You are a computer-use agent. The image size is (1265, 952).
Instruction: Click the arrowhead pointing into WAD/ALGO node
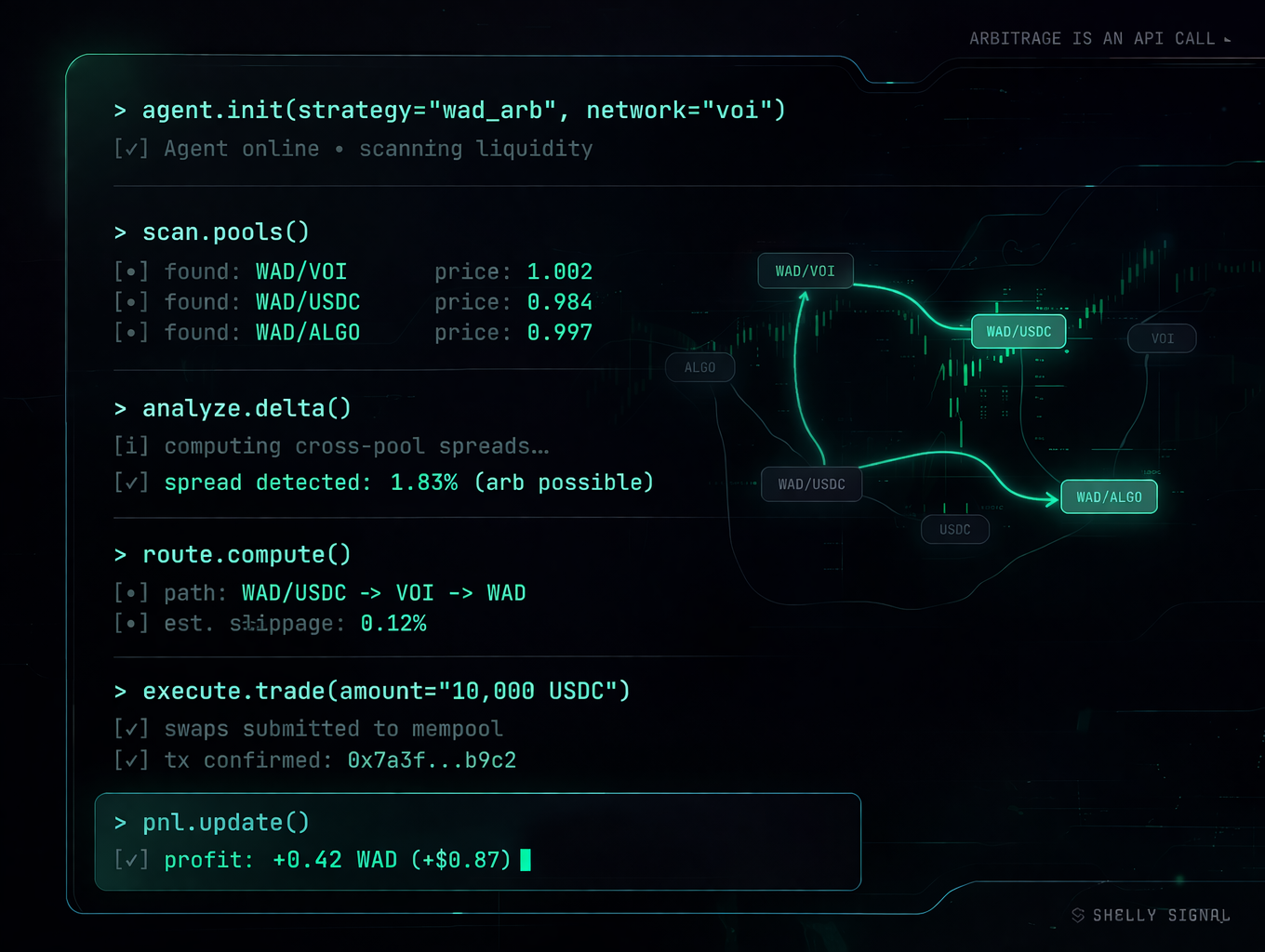(x=1052, y=498)
